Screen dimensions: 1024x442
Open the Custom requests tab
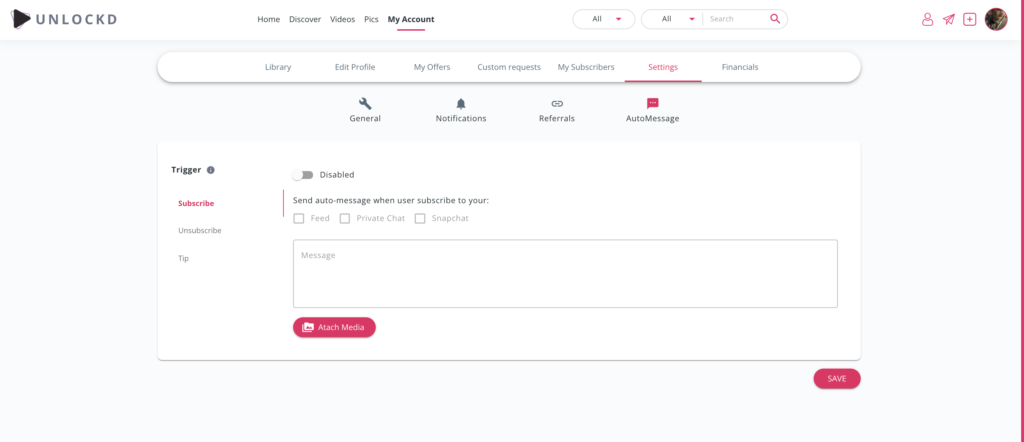(x=509, y=67)
